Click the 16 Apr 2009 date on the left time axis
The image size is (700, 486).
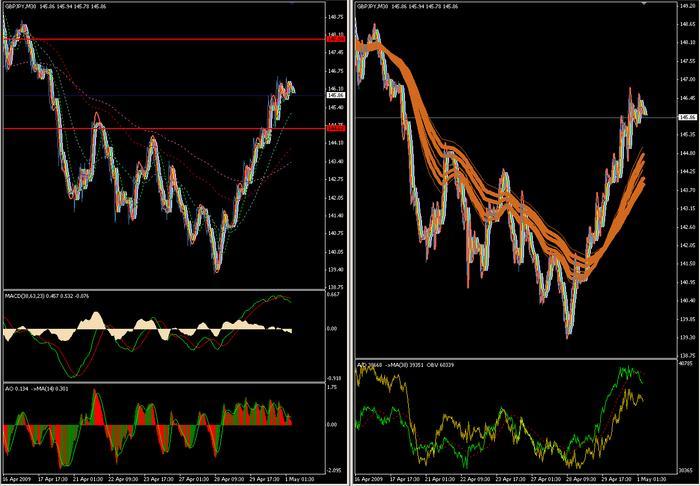coord(15,479)
